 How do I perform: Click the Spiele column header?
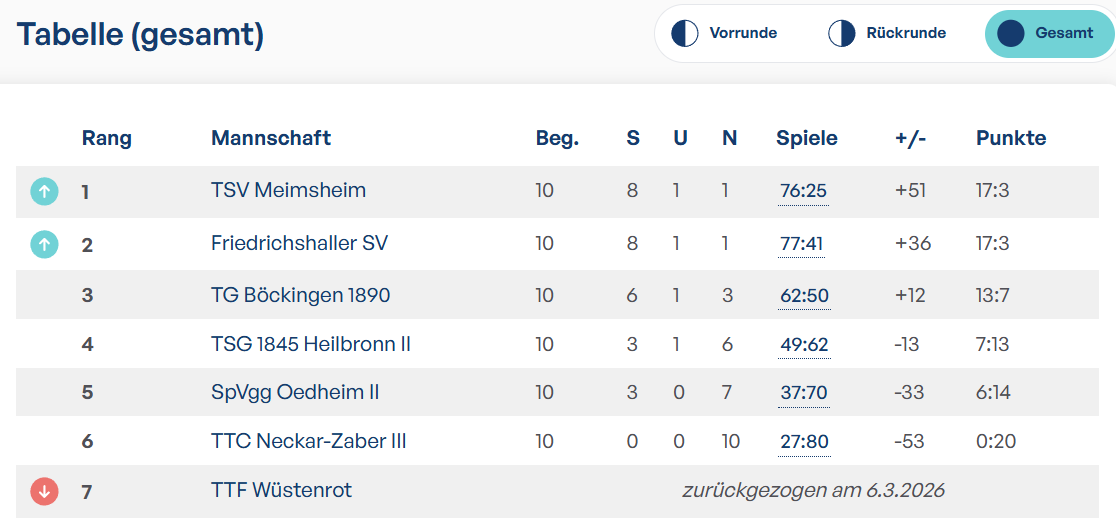[806, 138]
